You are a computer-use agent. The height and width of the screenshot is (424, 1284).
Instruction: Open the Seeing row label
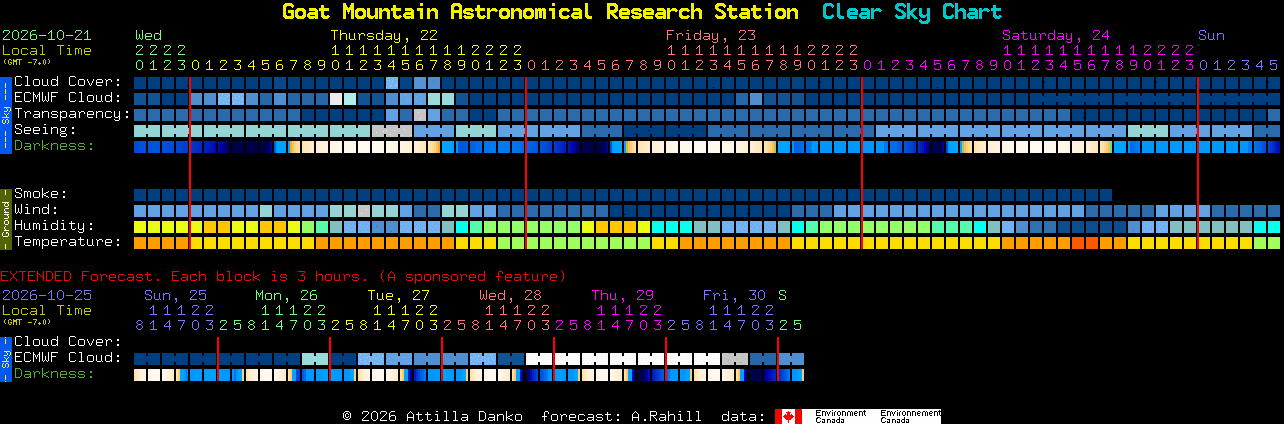45,130
